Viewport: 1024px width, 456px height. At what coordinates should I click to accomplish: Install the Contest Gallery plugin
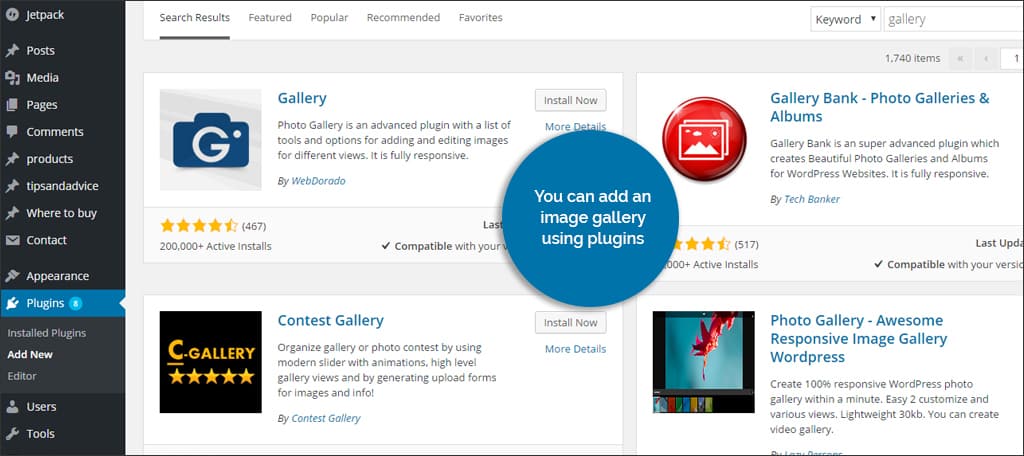[x=570, y=323]
